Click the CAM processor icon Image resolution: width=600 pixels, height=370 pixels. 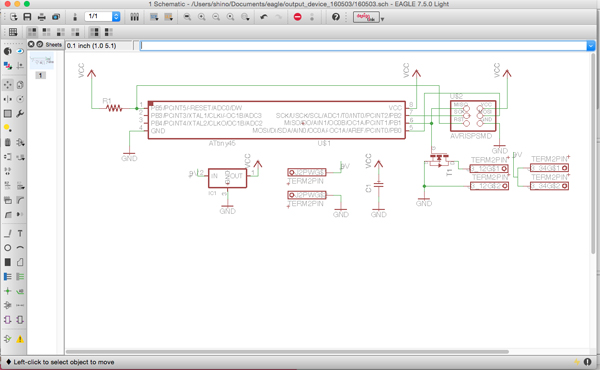(x=56, y=17)
